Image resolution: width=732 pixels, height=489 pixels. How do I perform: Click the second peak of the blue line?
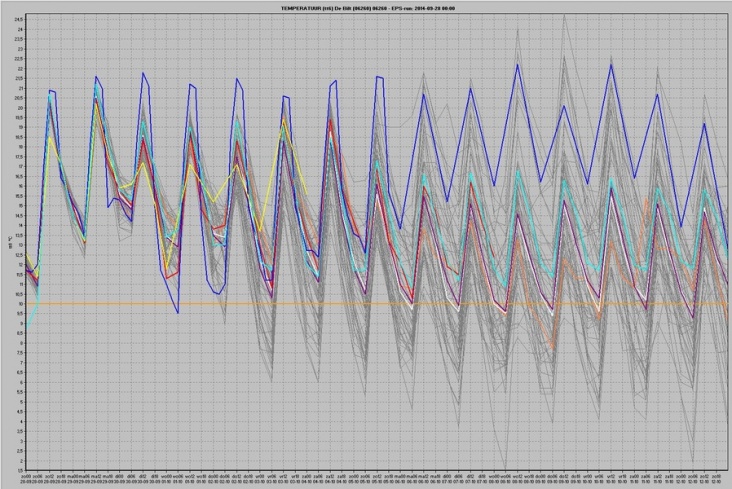(x=97, y=77)
